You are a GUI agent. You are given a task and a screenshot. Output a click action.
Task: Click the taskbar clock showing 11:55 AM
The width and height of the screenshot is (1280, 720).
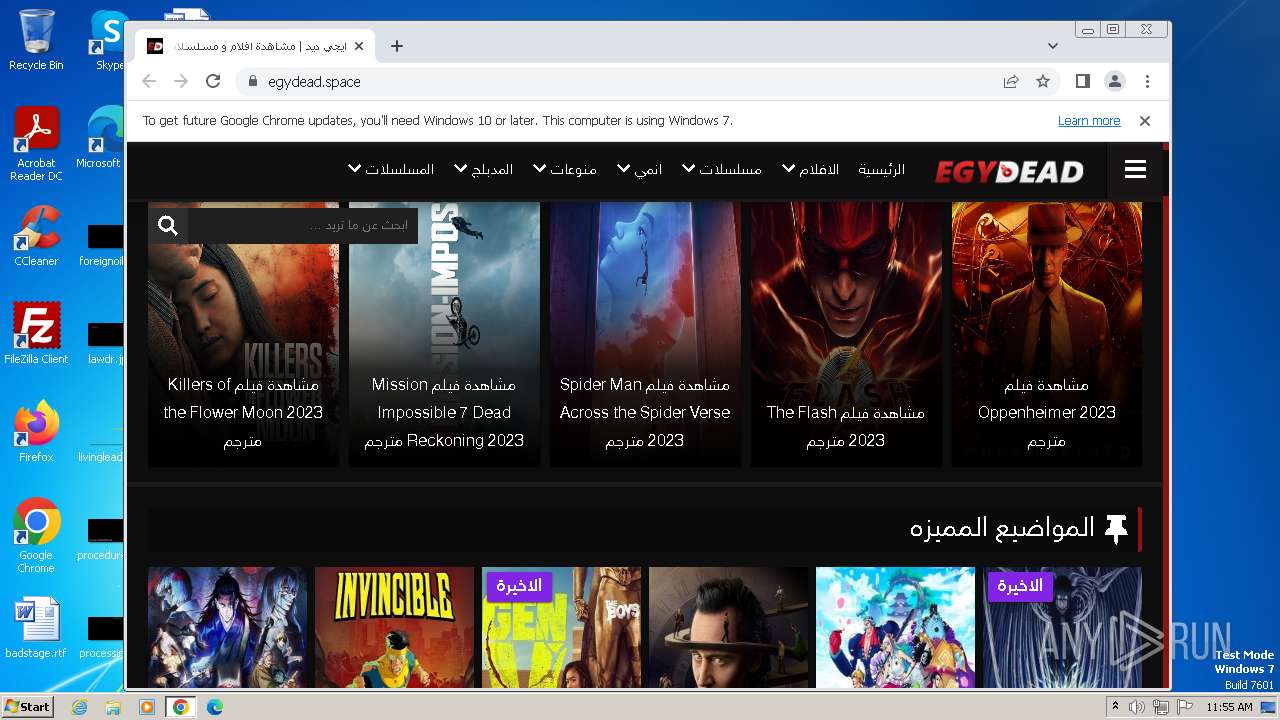(1229, 707)
